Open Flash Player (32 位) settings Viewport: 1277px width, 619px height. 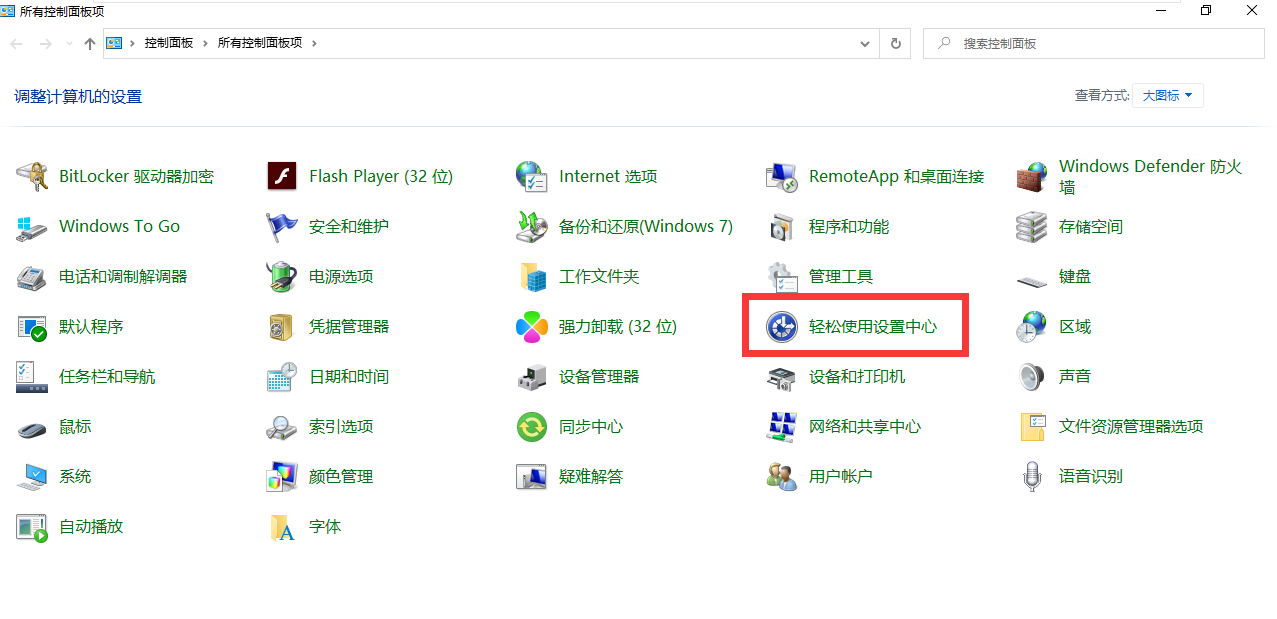click(x=381, y=176)
